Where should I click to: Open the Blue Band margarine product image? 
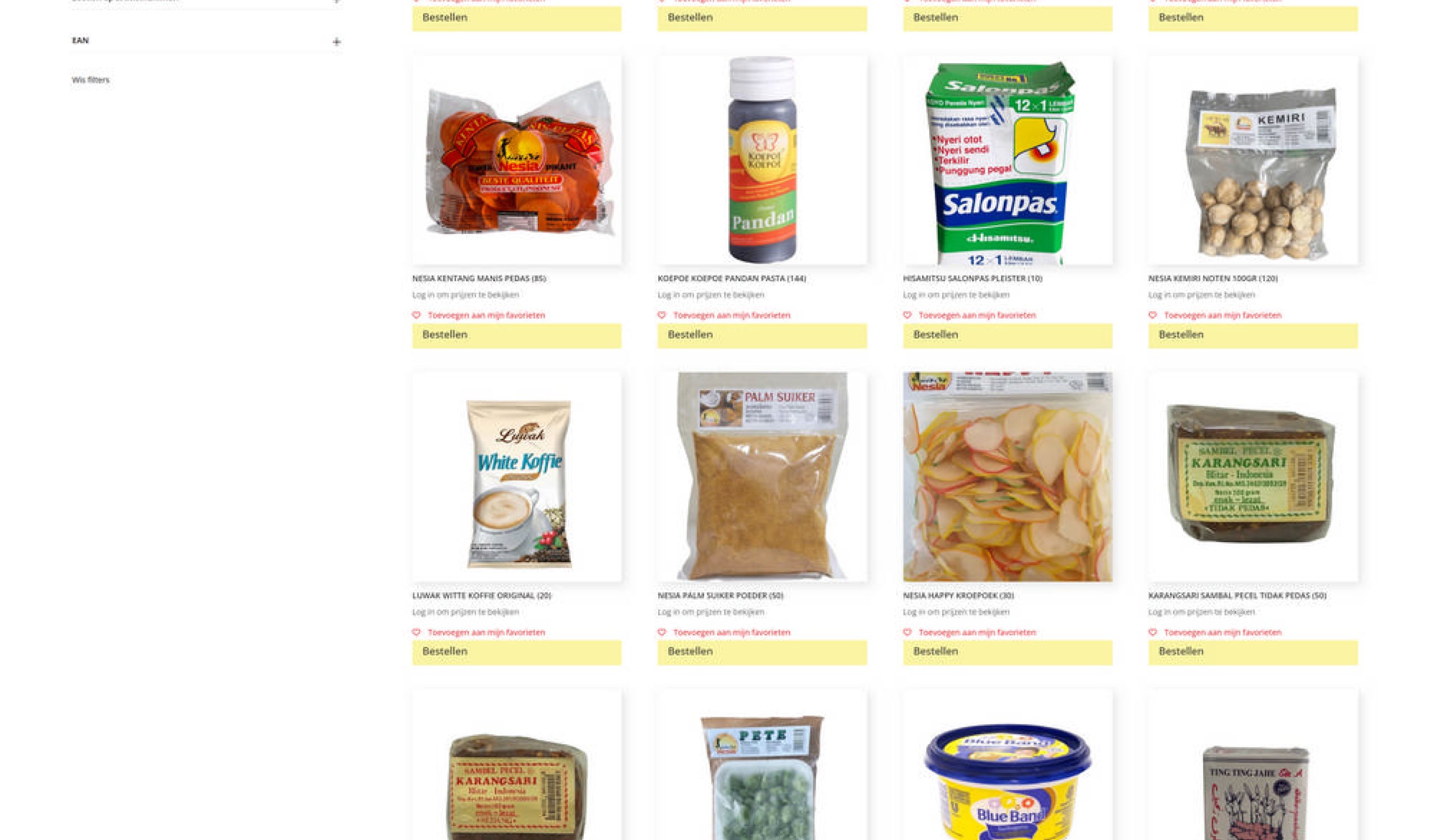point(1007,765)
